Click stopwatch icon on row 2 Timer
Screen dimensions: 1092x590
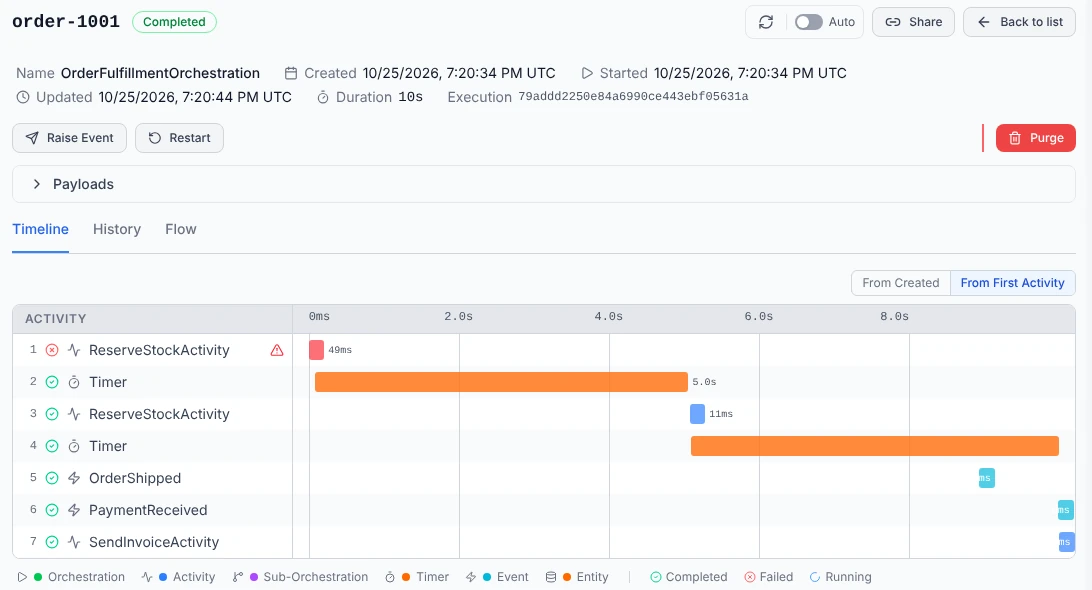pyautogui.click(x=74, y=382)
